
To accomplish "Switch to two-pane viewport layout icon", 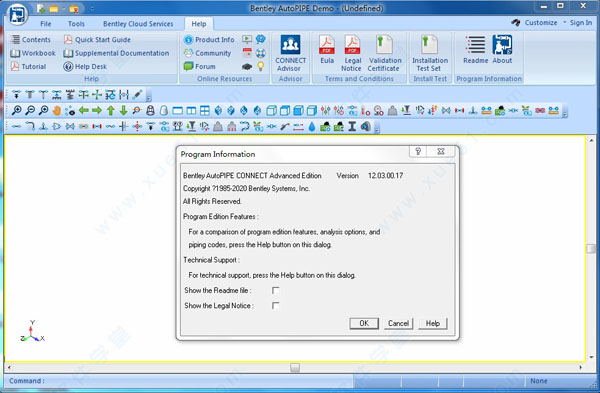I will tap(191, 111).
